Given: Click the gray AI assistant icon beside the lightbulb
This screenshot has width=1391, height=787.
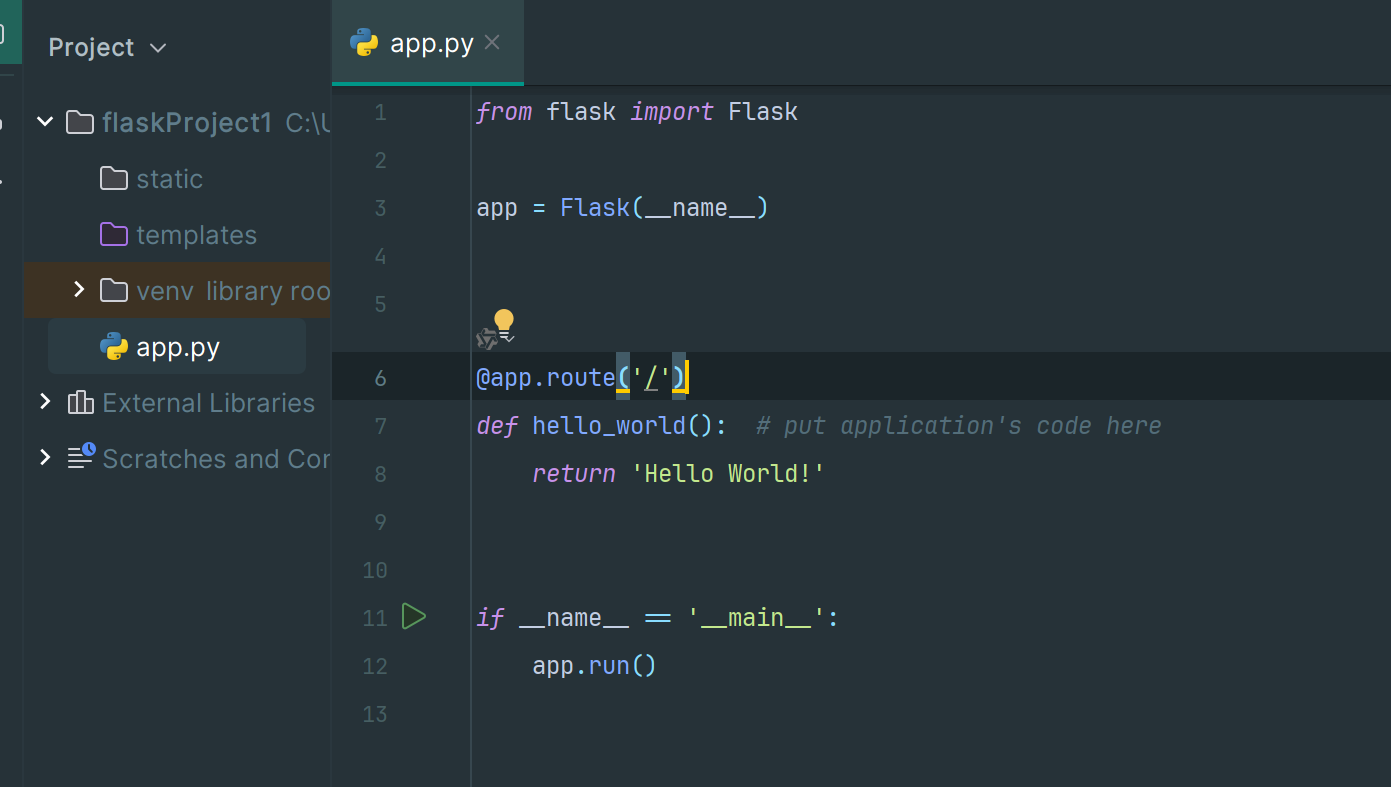Looking at the screenshot, I should (x=487, y=339).
